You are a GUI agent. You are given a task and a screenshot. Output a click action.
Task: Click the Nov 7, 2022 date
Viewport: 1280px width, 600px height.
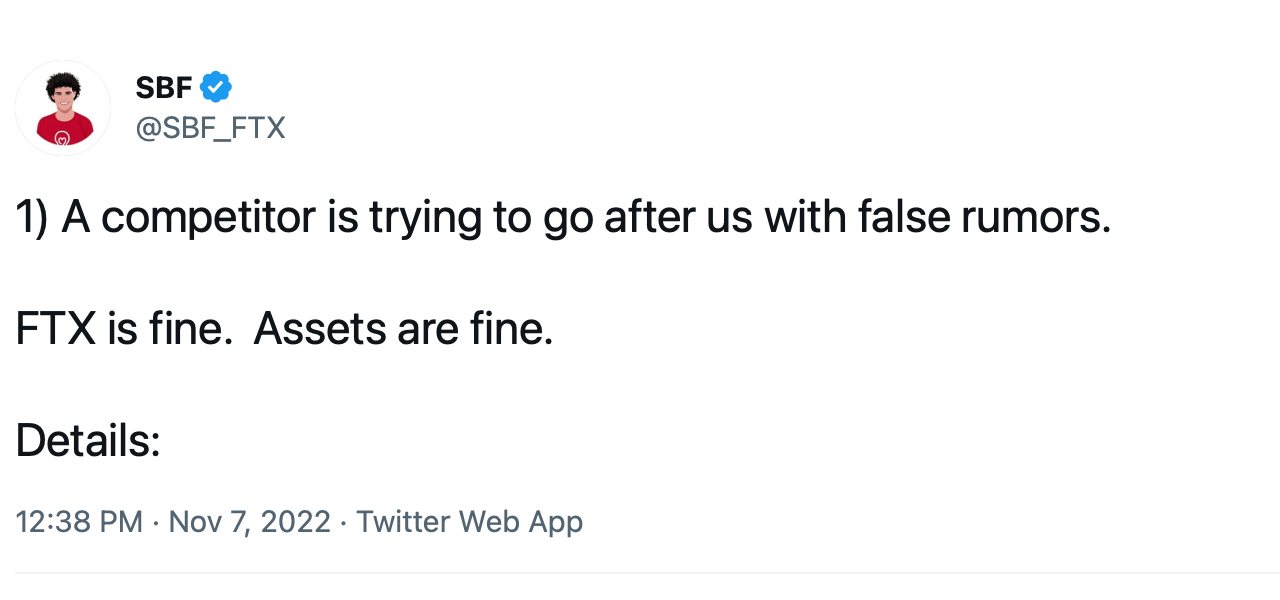[x=249, y=521]
